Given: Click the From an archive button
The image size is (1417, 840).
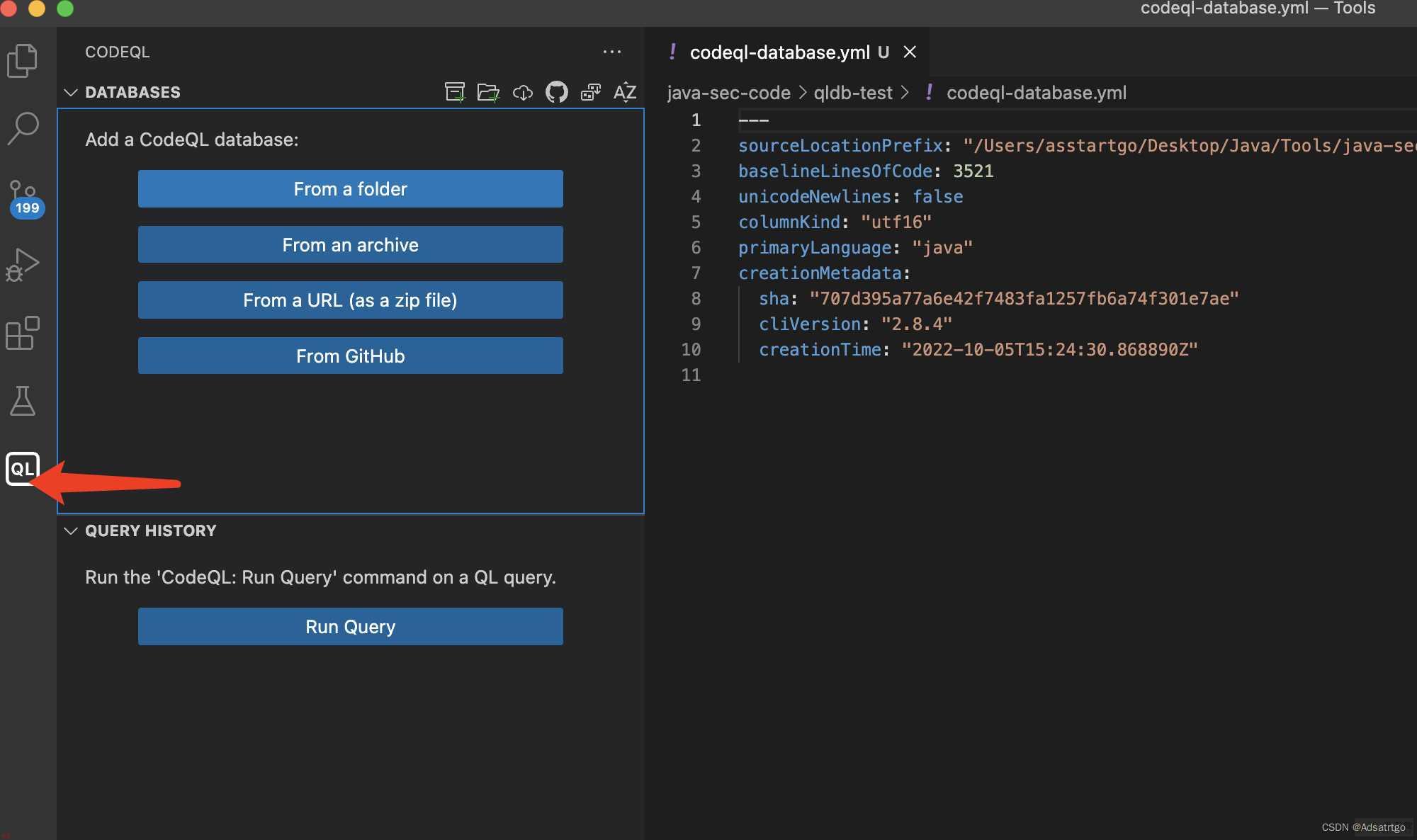Looking at the screenshot, I should 351,244.
